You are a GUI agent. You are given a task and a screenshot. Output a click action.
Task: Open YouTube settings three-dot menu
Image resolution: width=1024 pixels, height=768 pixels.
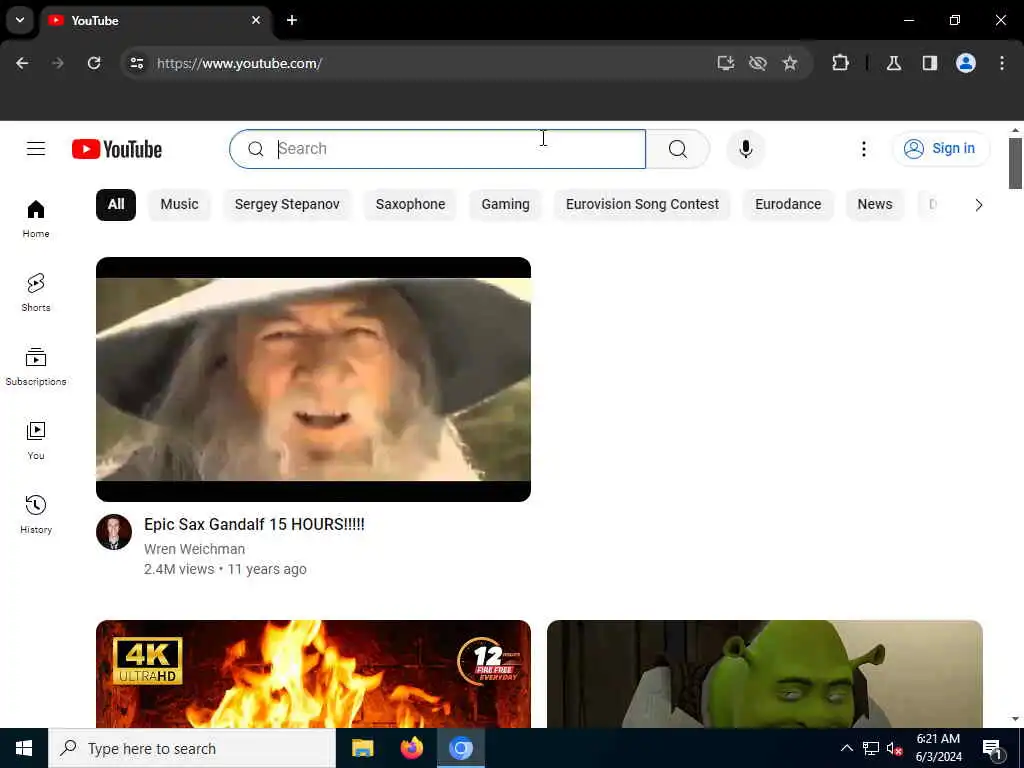[863, 149]
